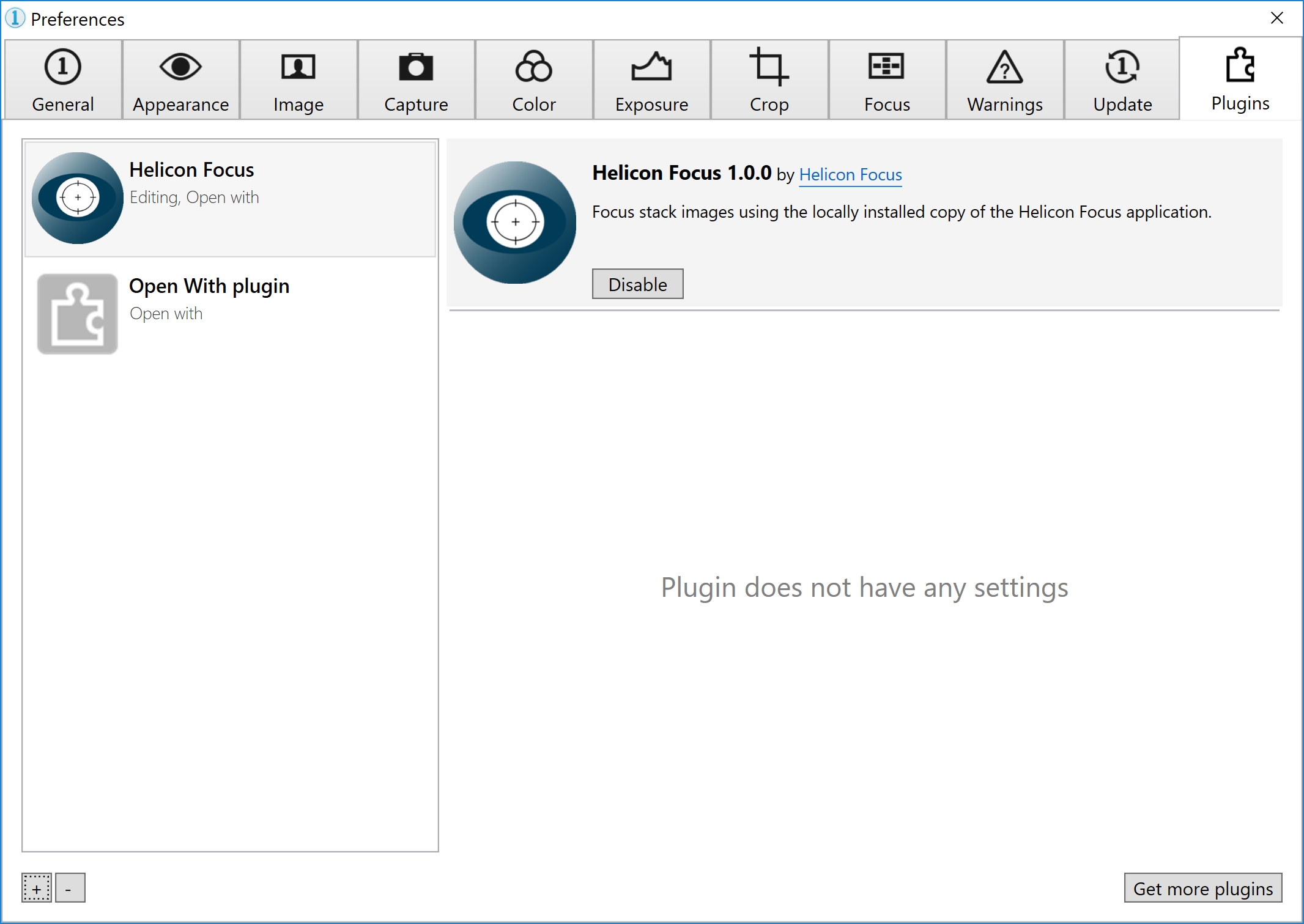Click the Plugins puzzle piece icon

(x=1240, y=67)
